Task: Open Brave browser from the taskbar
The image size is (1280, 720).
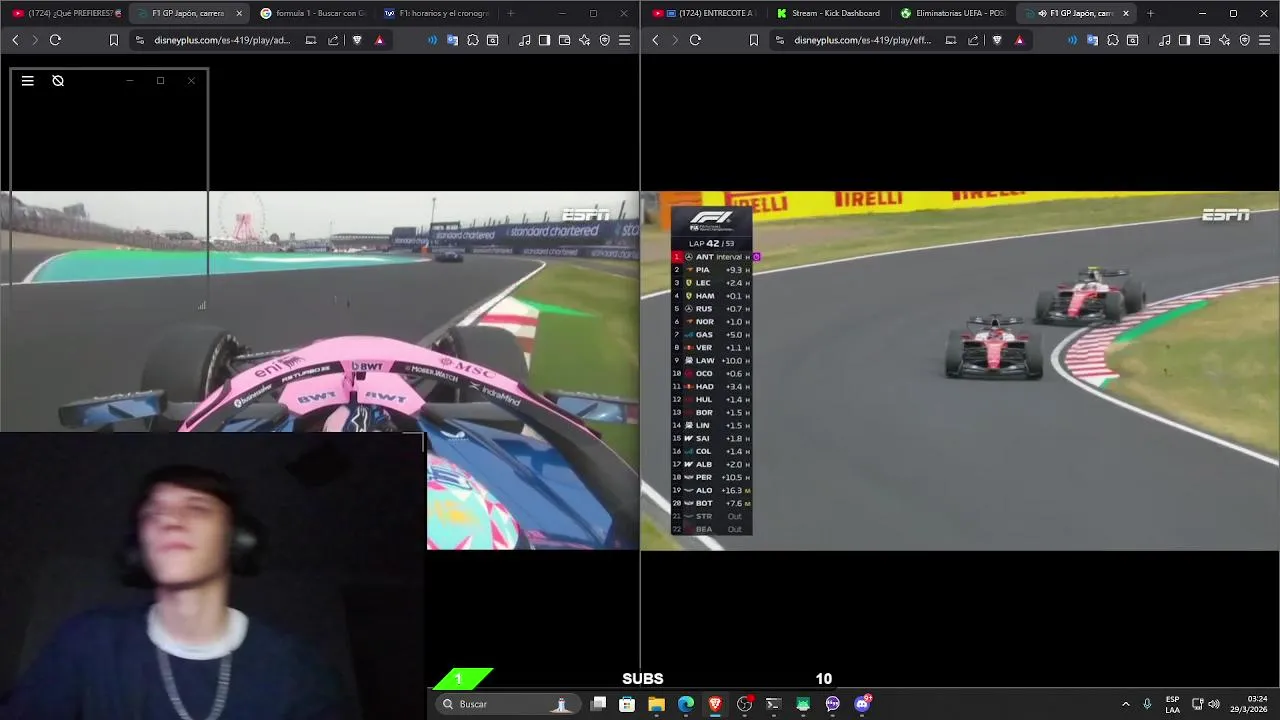Action: [715, 704]
